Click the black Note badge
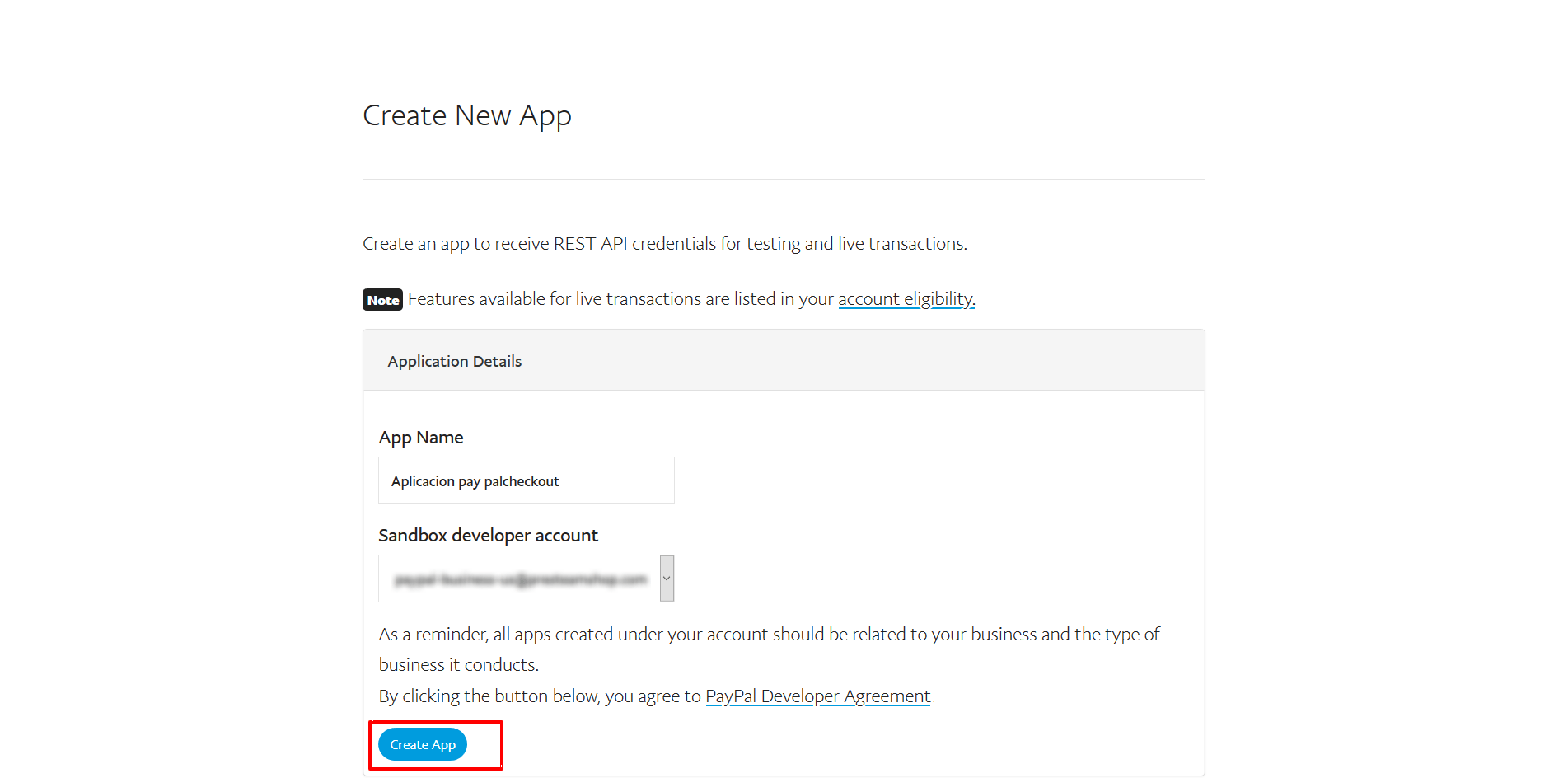This screenshot has width=1568, height=778. (x=382, y=300)
